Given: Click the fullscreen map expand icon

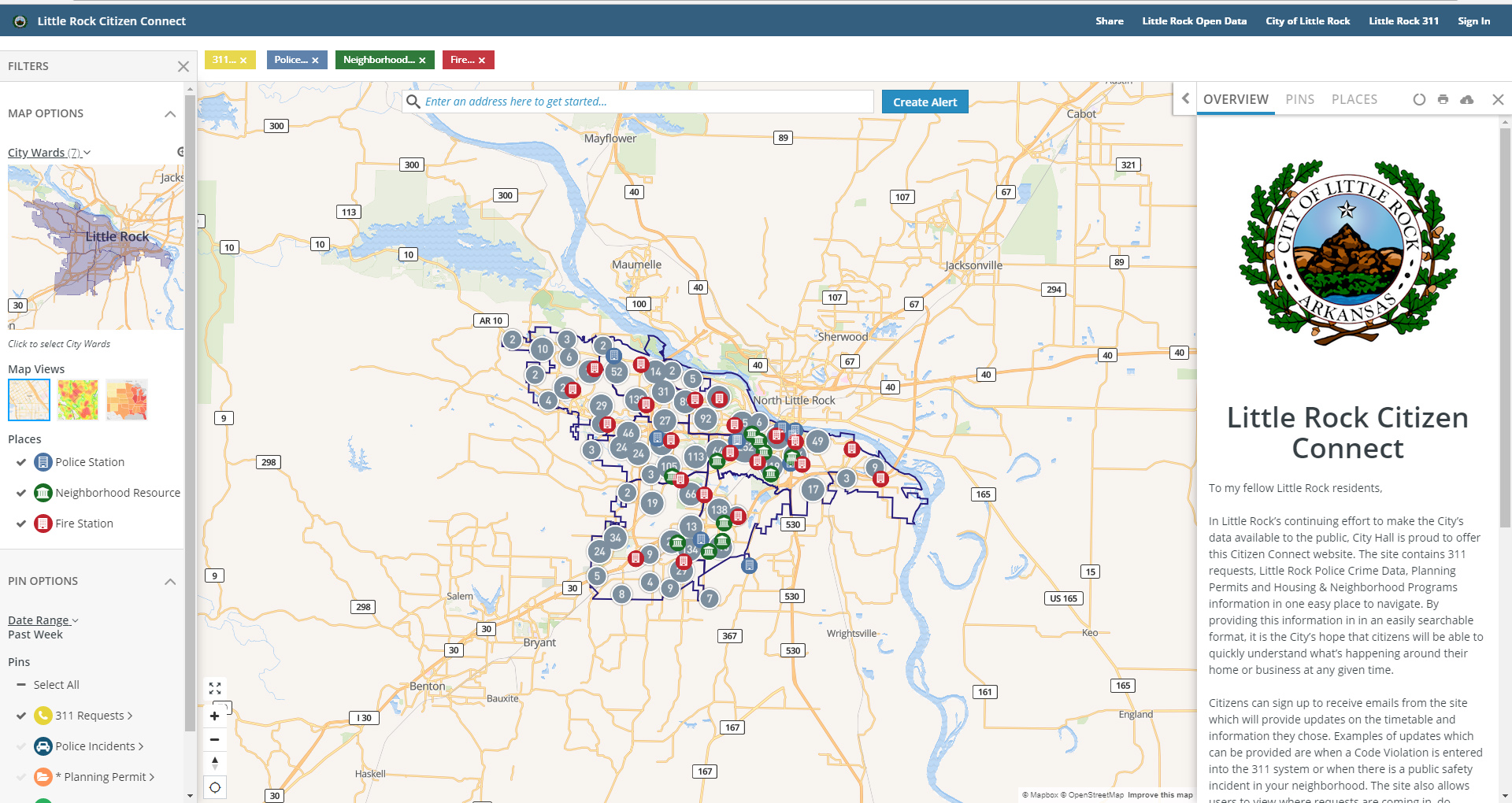Looking at the screenshot, I should coord(215,689).
